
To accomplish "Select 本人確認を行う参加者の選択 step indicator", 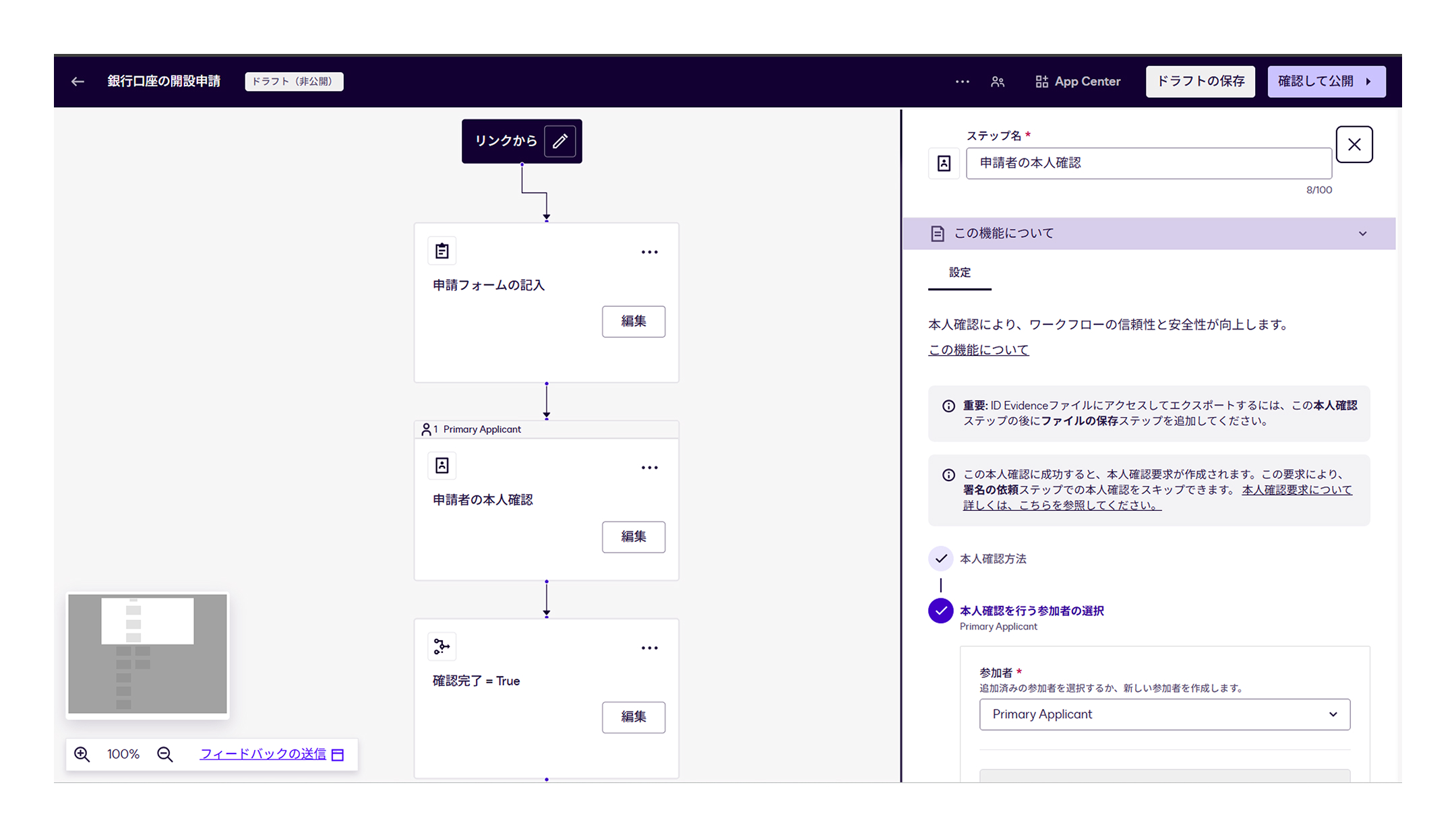I will point(940,611).
